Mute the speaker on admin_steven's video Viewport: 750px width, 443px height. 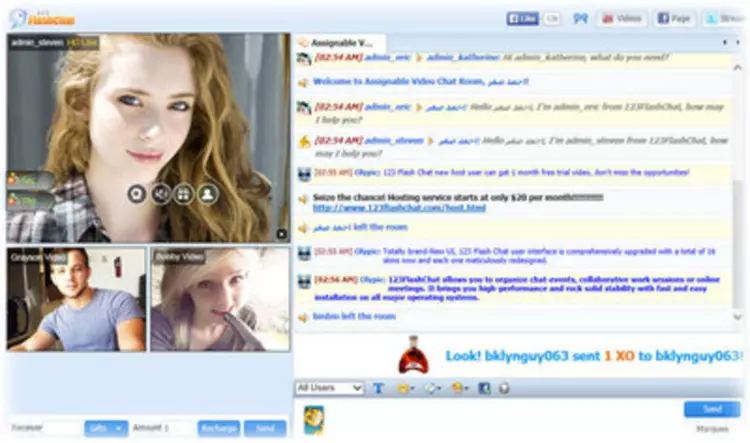tap(161, 193)
